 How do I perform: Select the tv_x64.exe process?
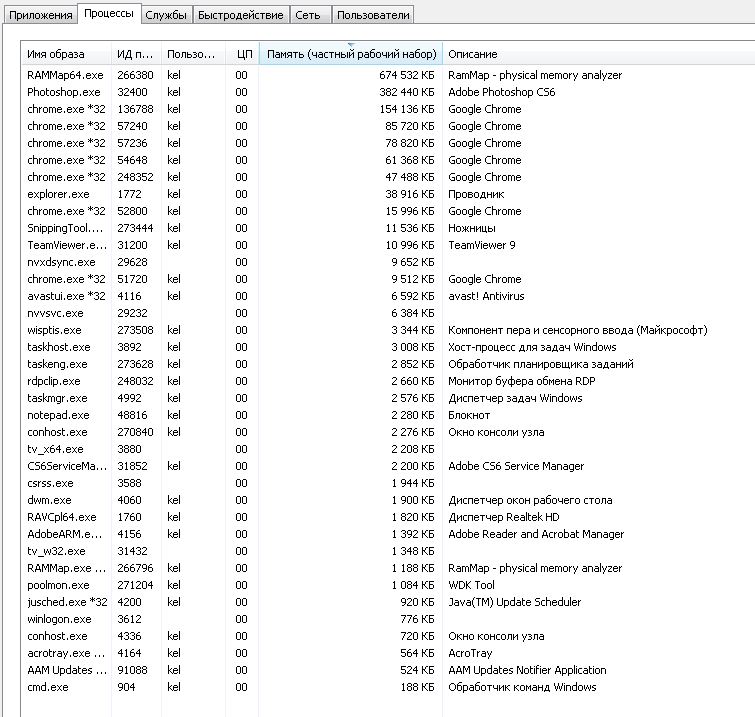pos(388,449)
